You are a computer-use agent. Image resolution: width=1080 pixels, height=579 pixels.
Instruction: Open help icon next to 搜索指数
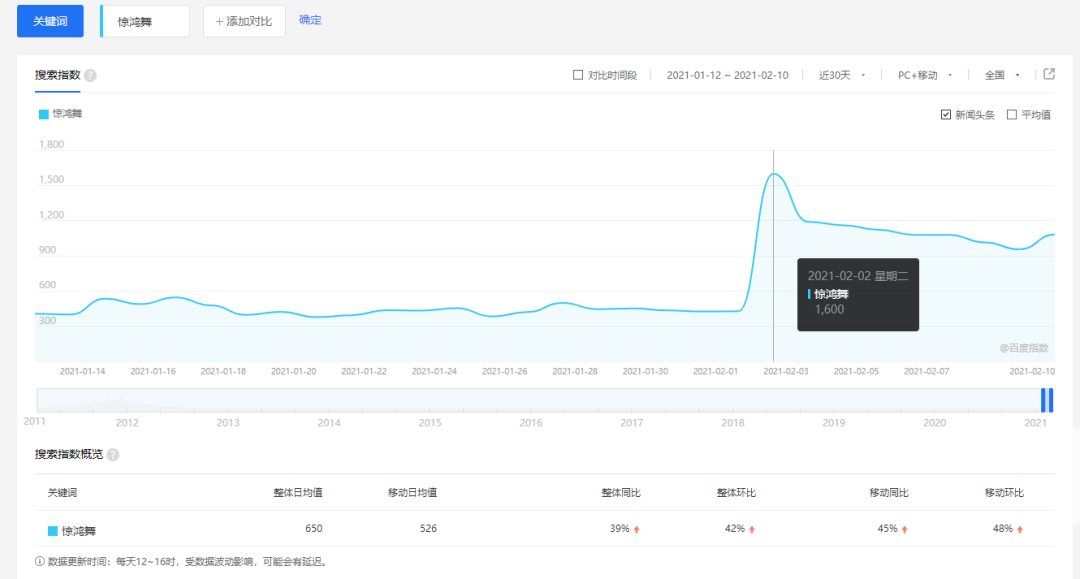(x=90, y=76)
